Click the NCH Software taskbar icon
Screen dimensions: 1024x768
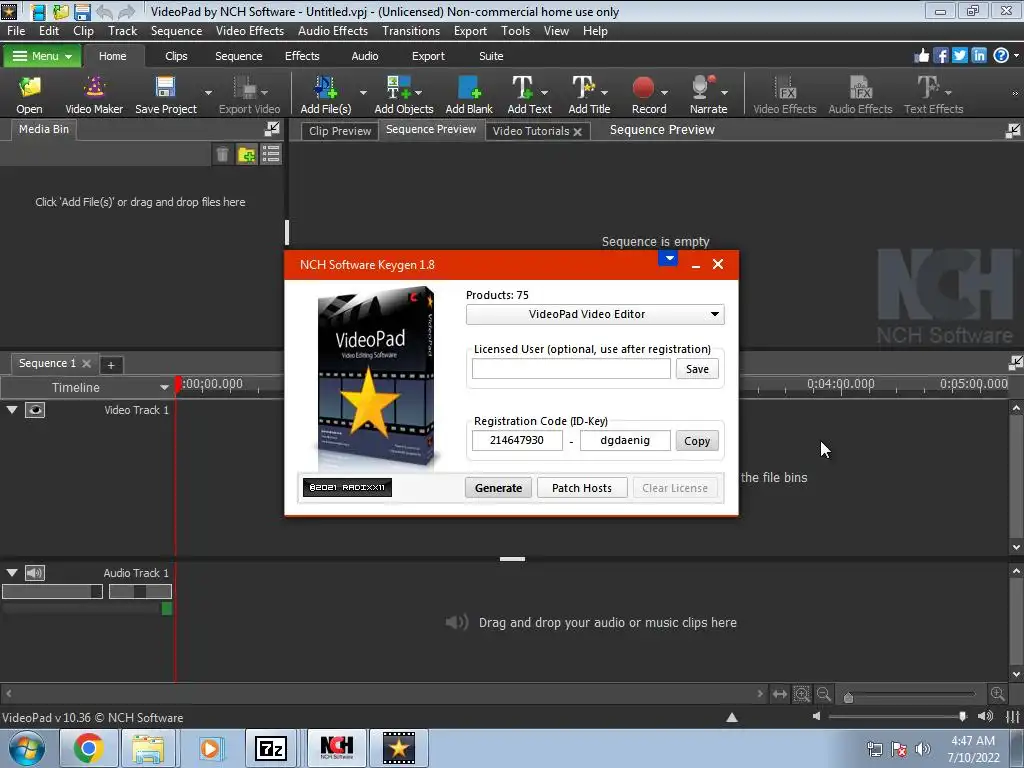point(336,748)
